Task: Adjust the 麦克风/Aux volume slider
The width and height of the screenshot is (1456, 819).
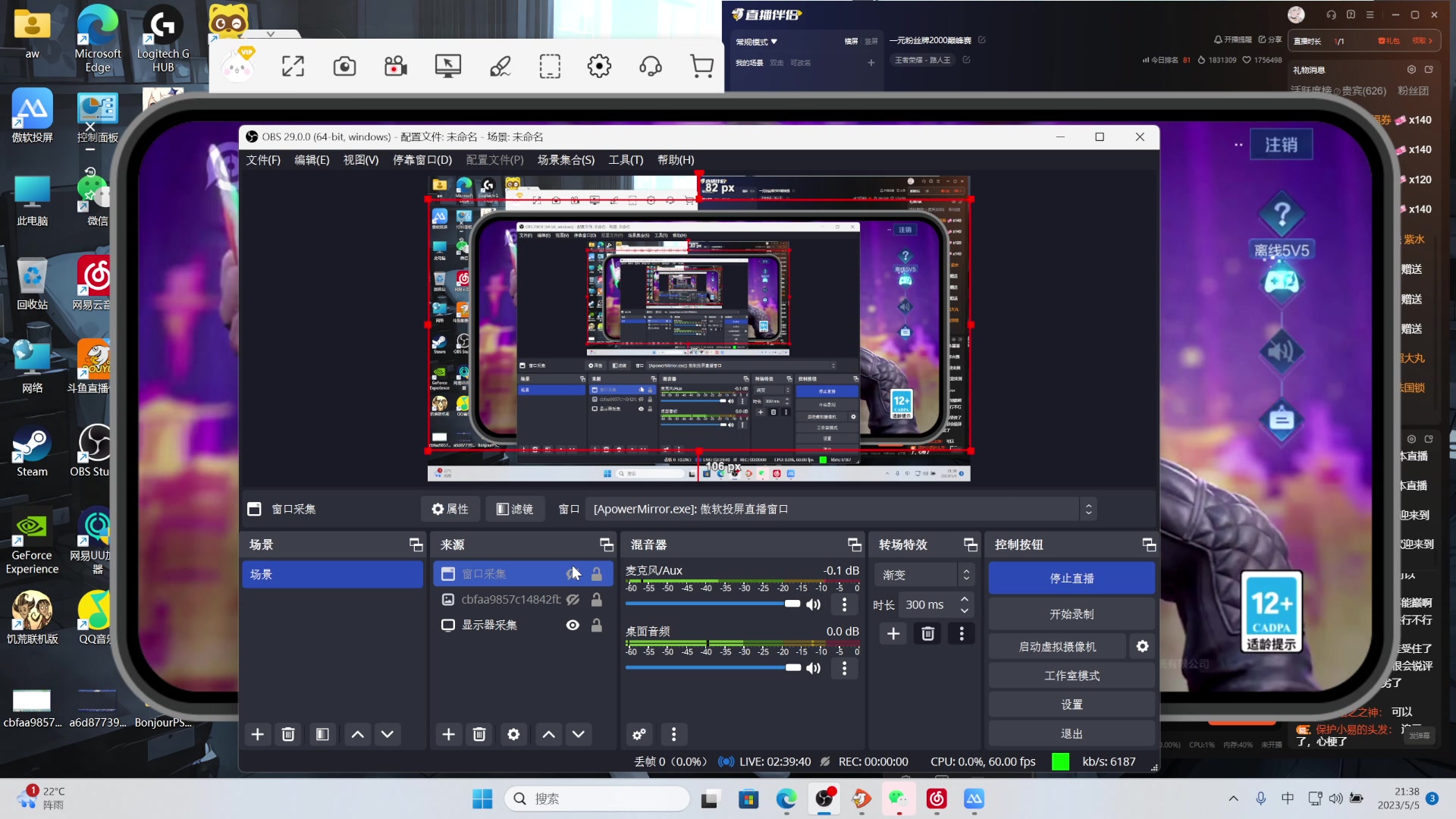Action: [713, 604]
